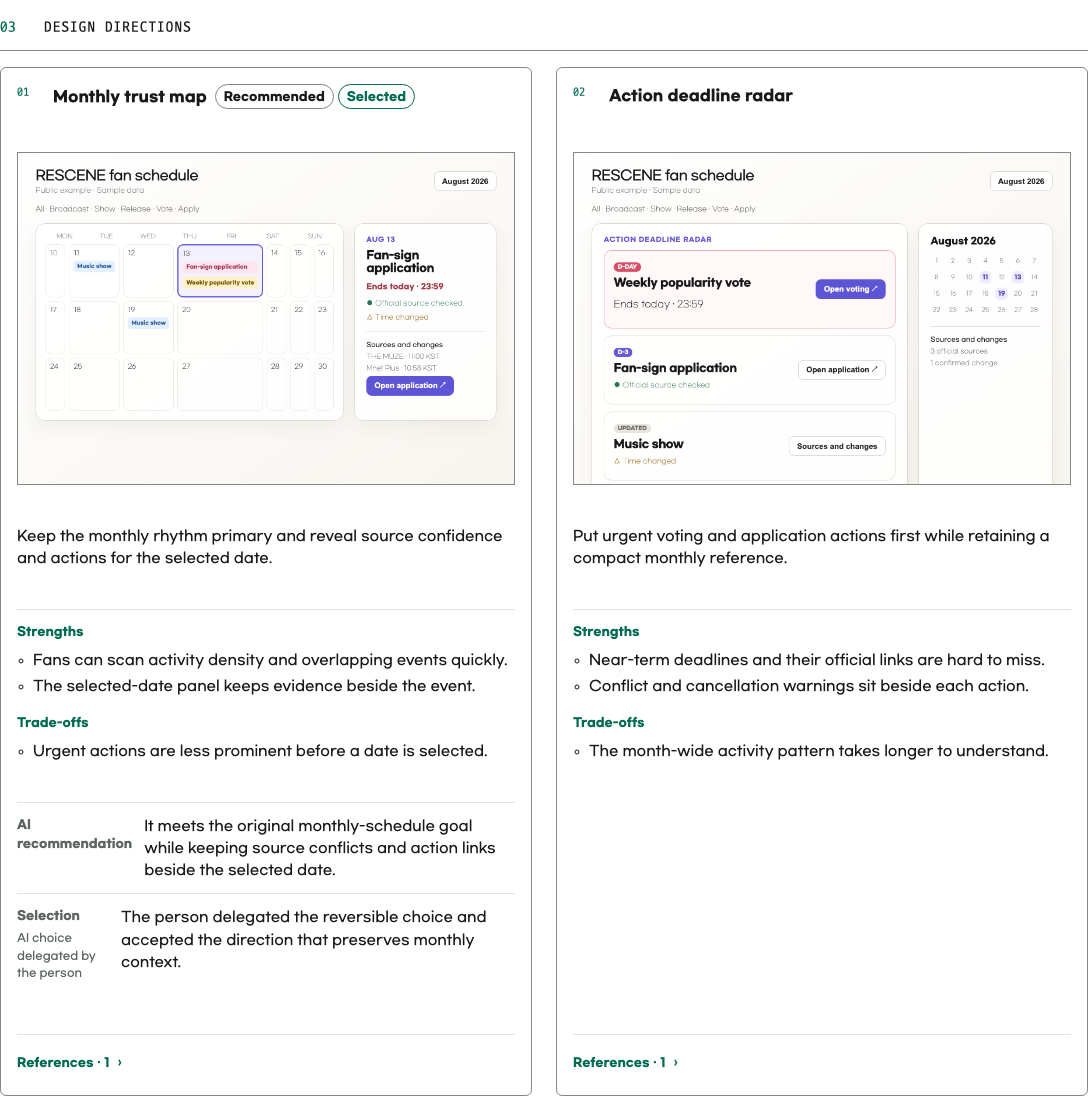Click ACTION DEADLINE RADAR label
Viewport: 1088px width, 1096px height.
[x=658, y=239]
